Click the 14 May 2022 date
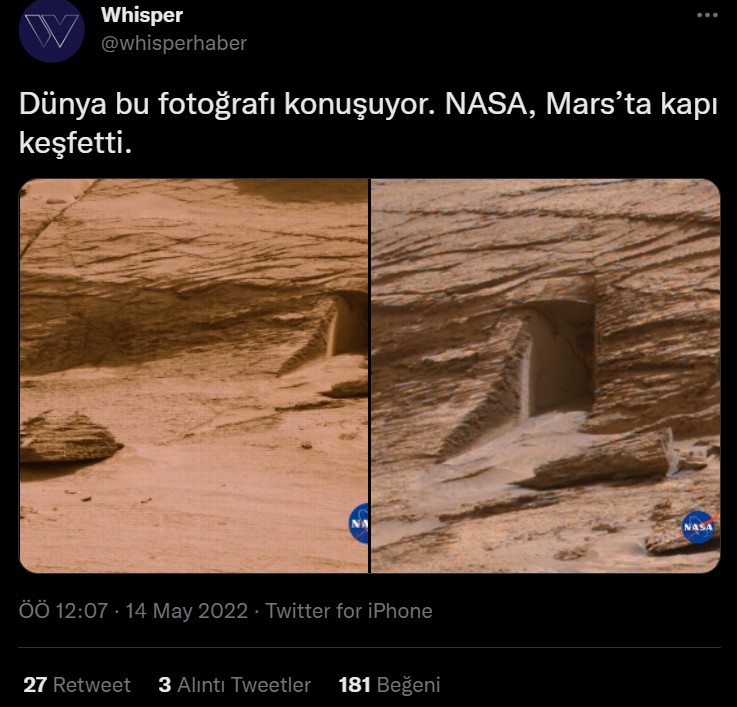The height and width of the screenshot is (707, 737). 186,610
